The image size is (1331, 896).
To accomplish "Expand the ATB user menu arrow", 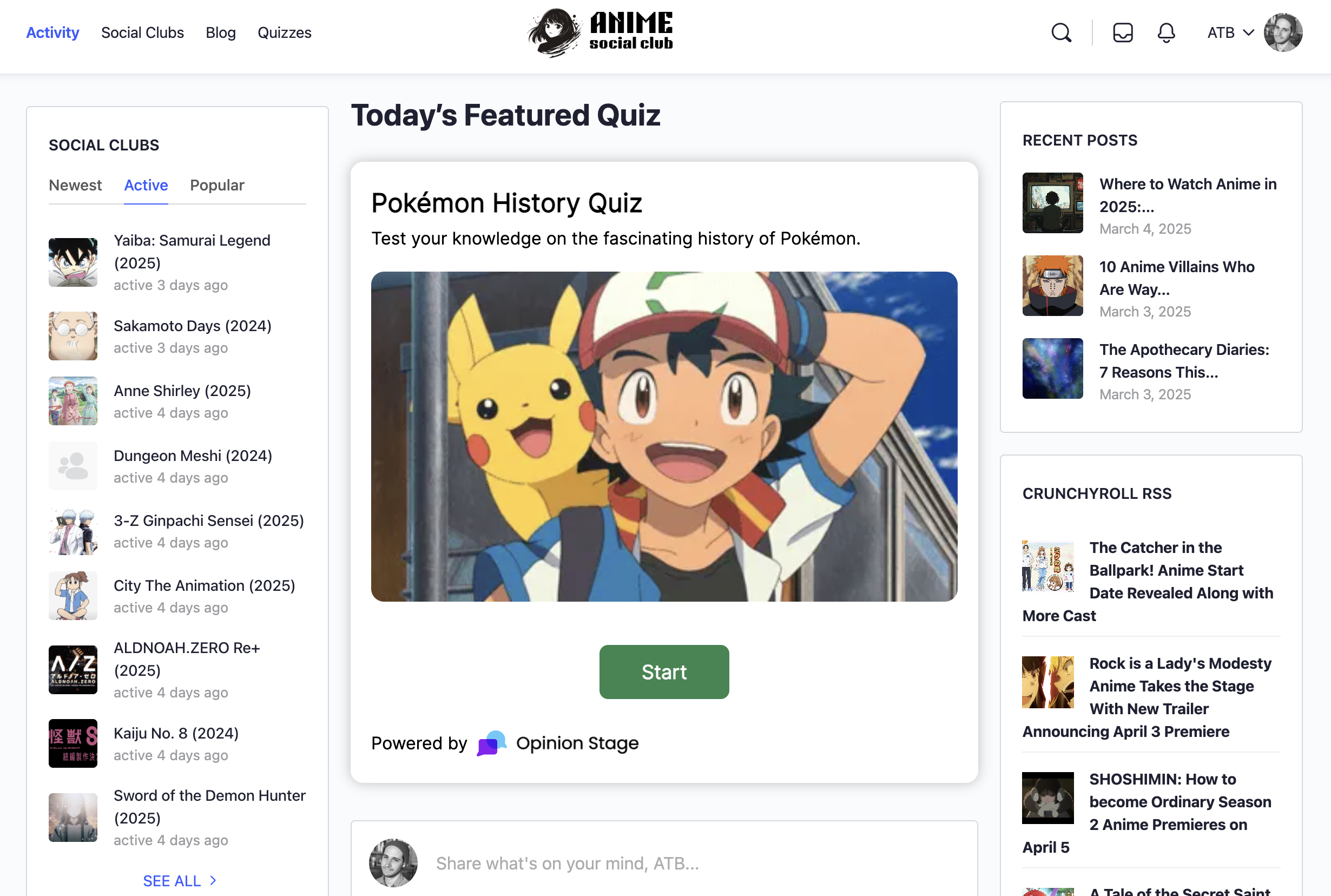I will [1249, 32].
